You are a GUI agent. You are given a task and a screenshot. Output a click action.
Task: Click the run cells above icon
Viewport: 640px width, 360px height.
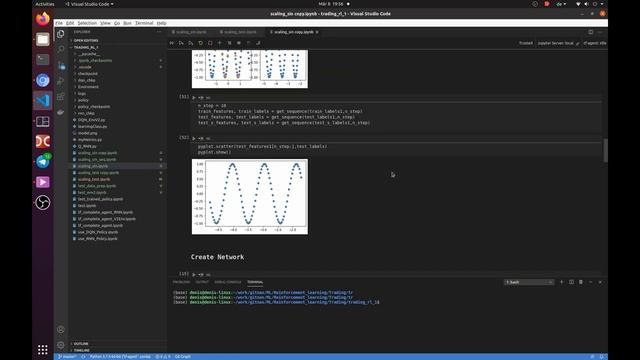[x=181, y=43]
